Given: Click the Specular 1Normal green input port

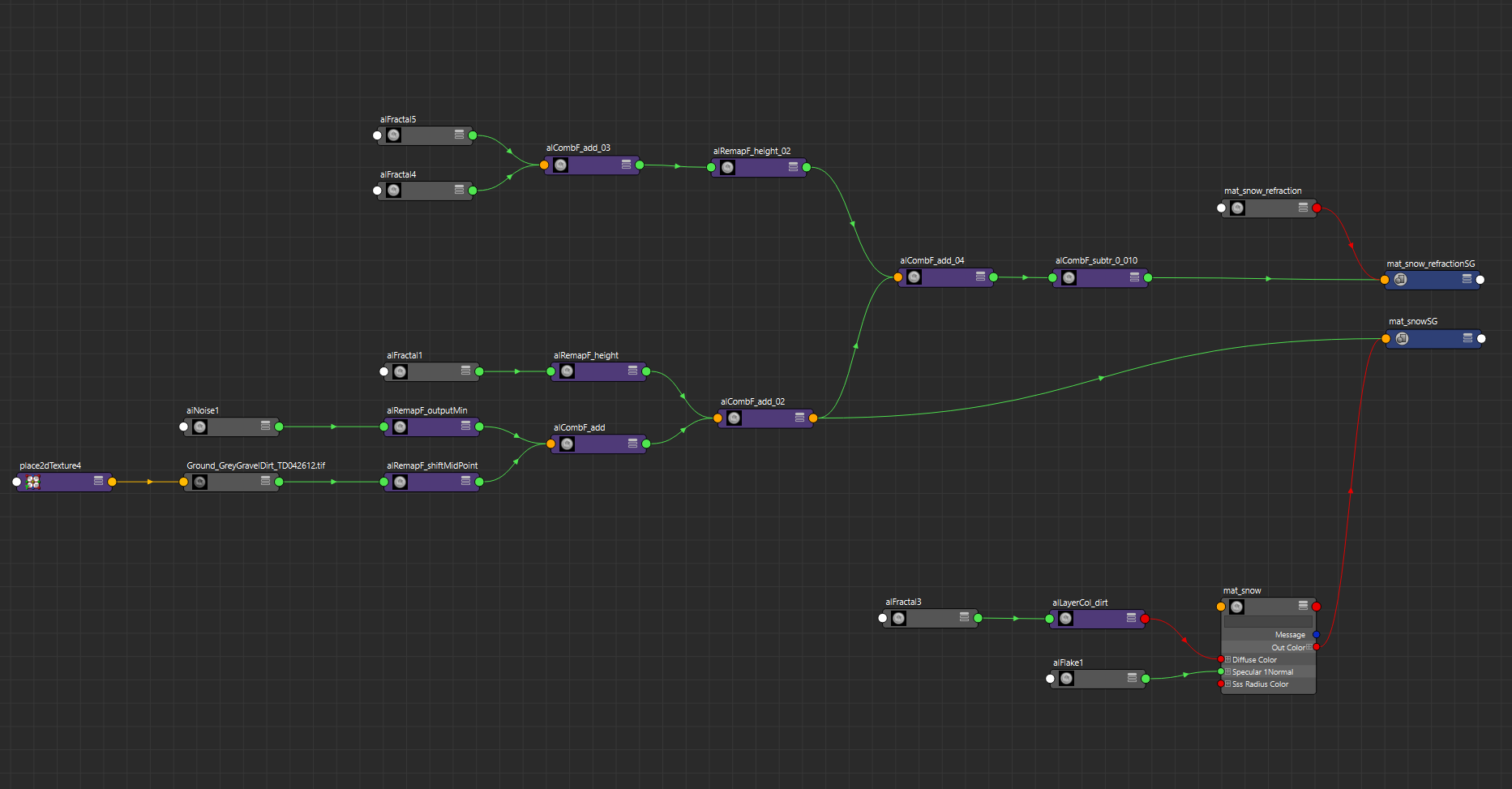Looking at the screenshot, I should coord(1221,671).
